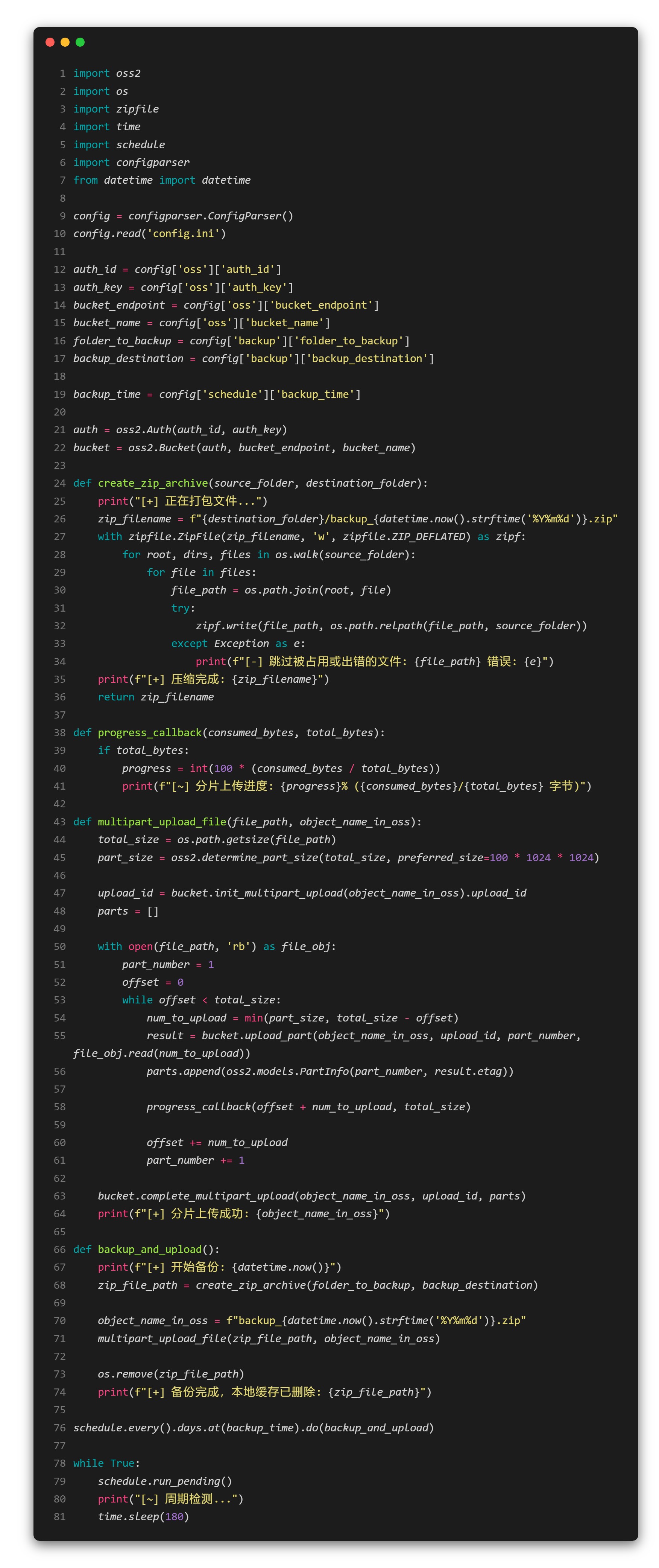Click 'time.sleep(180)' on line 81

pos(144,1516)
